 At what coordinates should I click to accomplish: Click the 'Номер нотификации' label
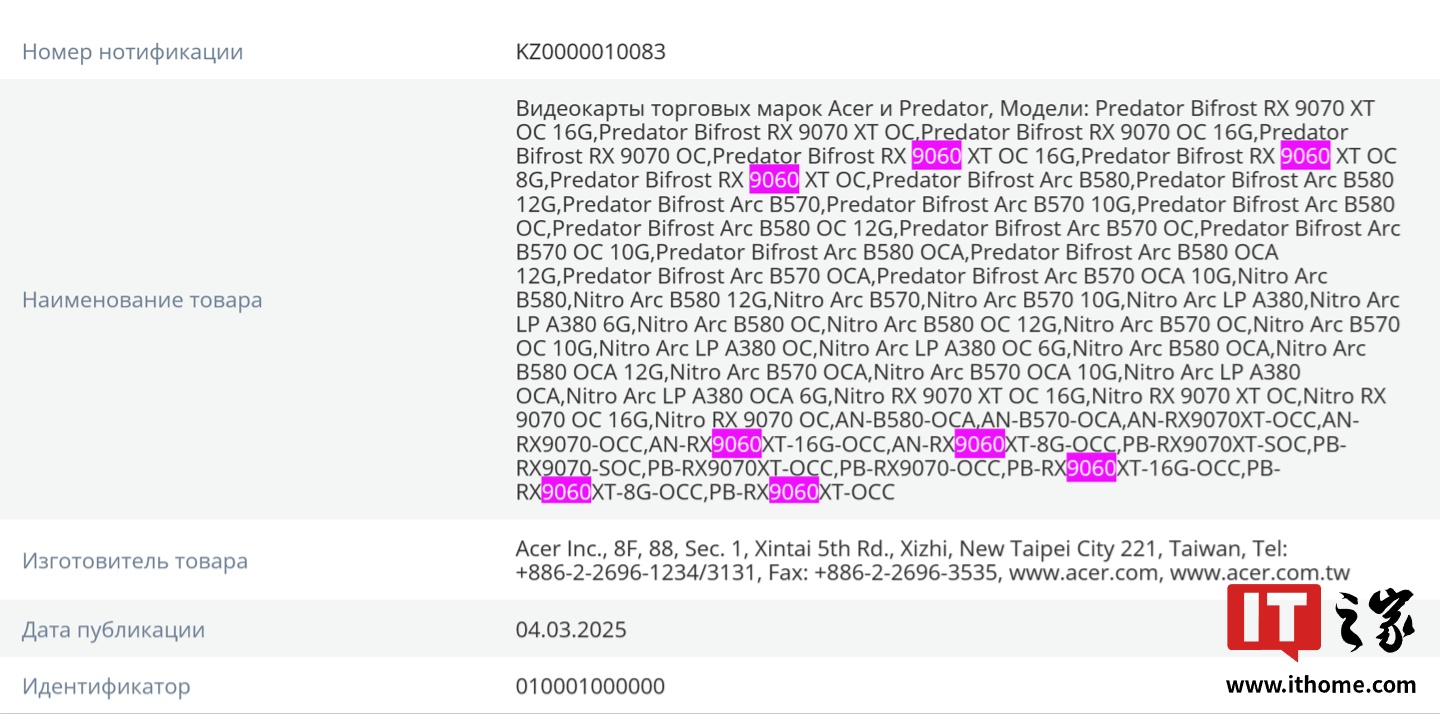click(132, 52)
